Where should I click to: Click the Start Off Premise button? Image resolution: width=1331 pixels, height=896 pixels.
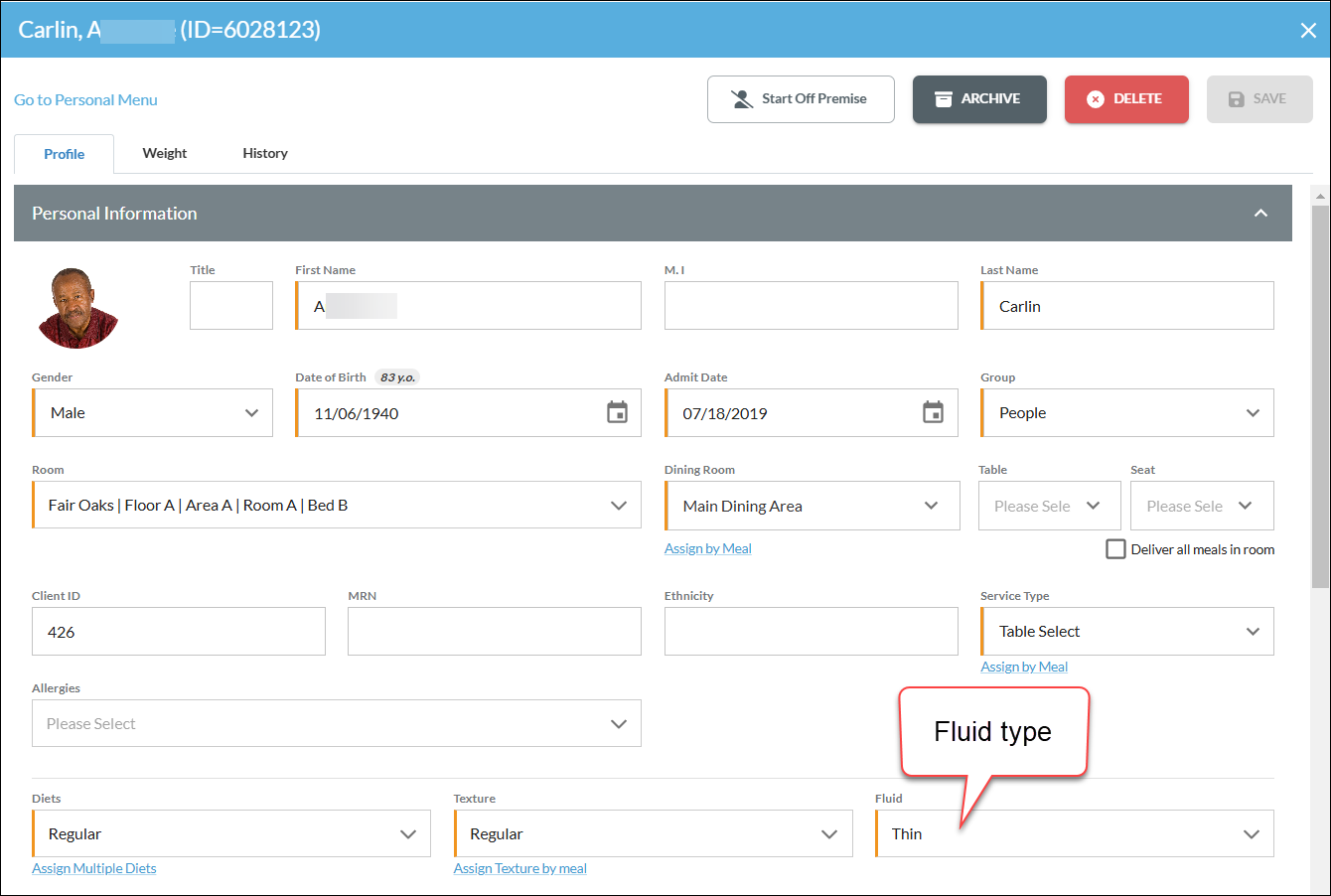(x=801, y=99)
